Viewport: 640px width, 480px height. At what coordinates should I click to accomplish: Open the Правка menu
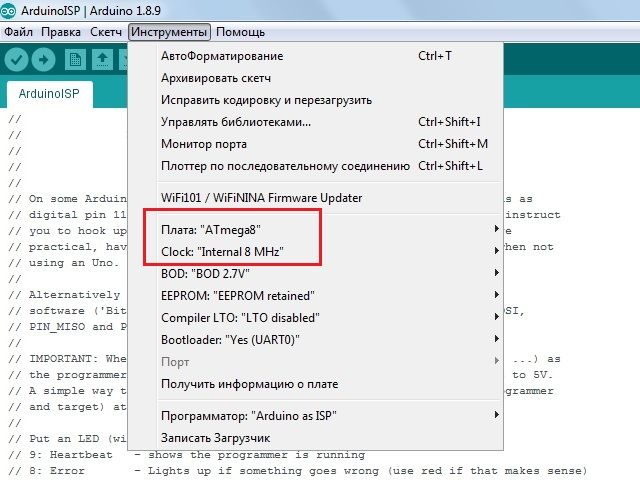(x=61, y=32)
